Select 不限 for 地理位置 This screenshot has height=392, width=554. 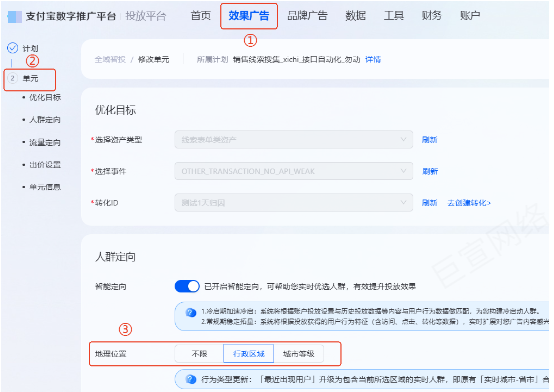click(x=199, y=354)
